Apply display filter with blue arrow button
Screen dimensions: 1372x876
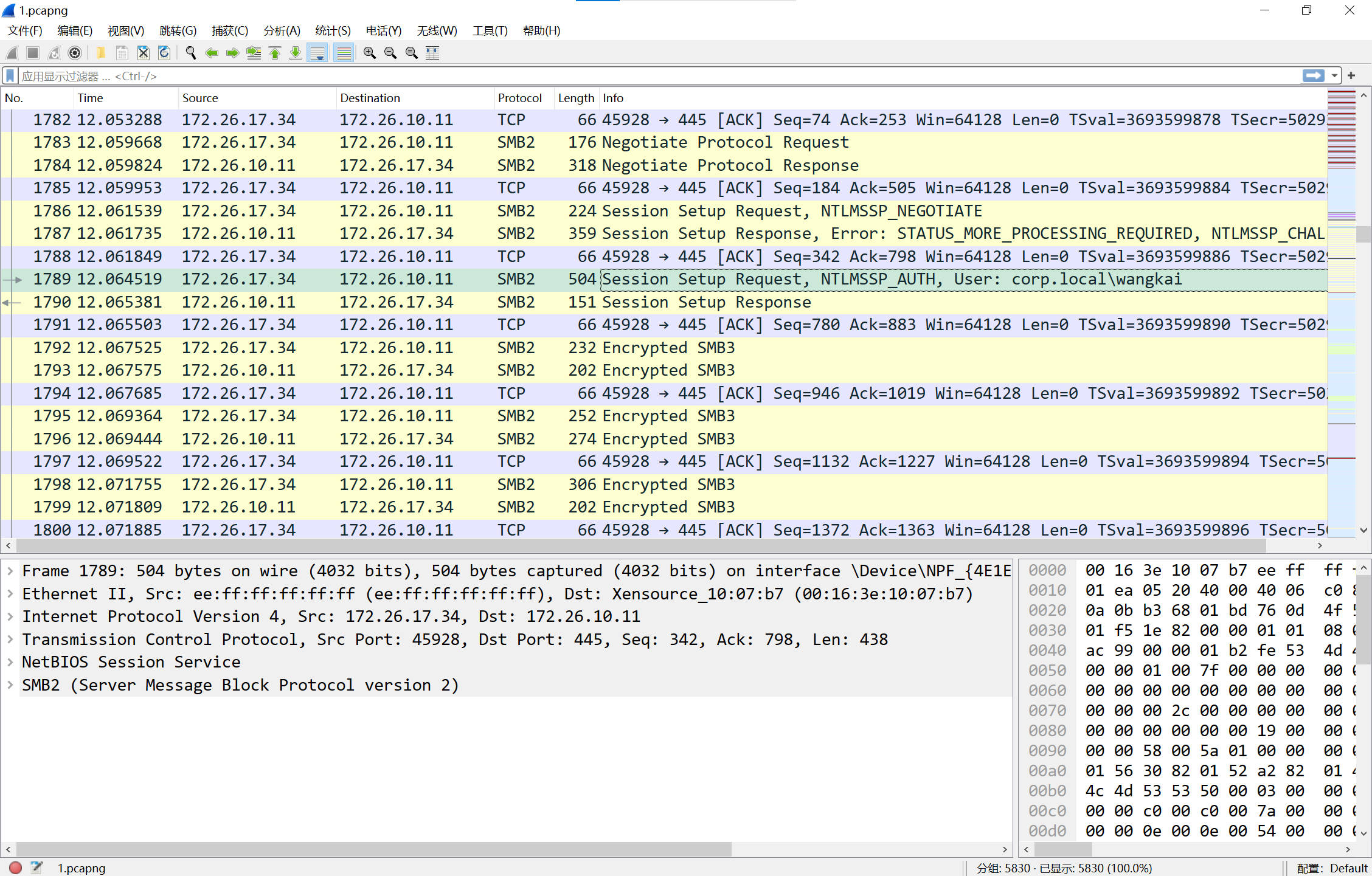pos(1314,75)
